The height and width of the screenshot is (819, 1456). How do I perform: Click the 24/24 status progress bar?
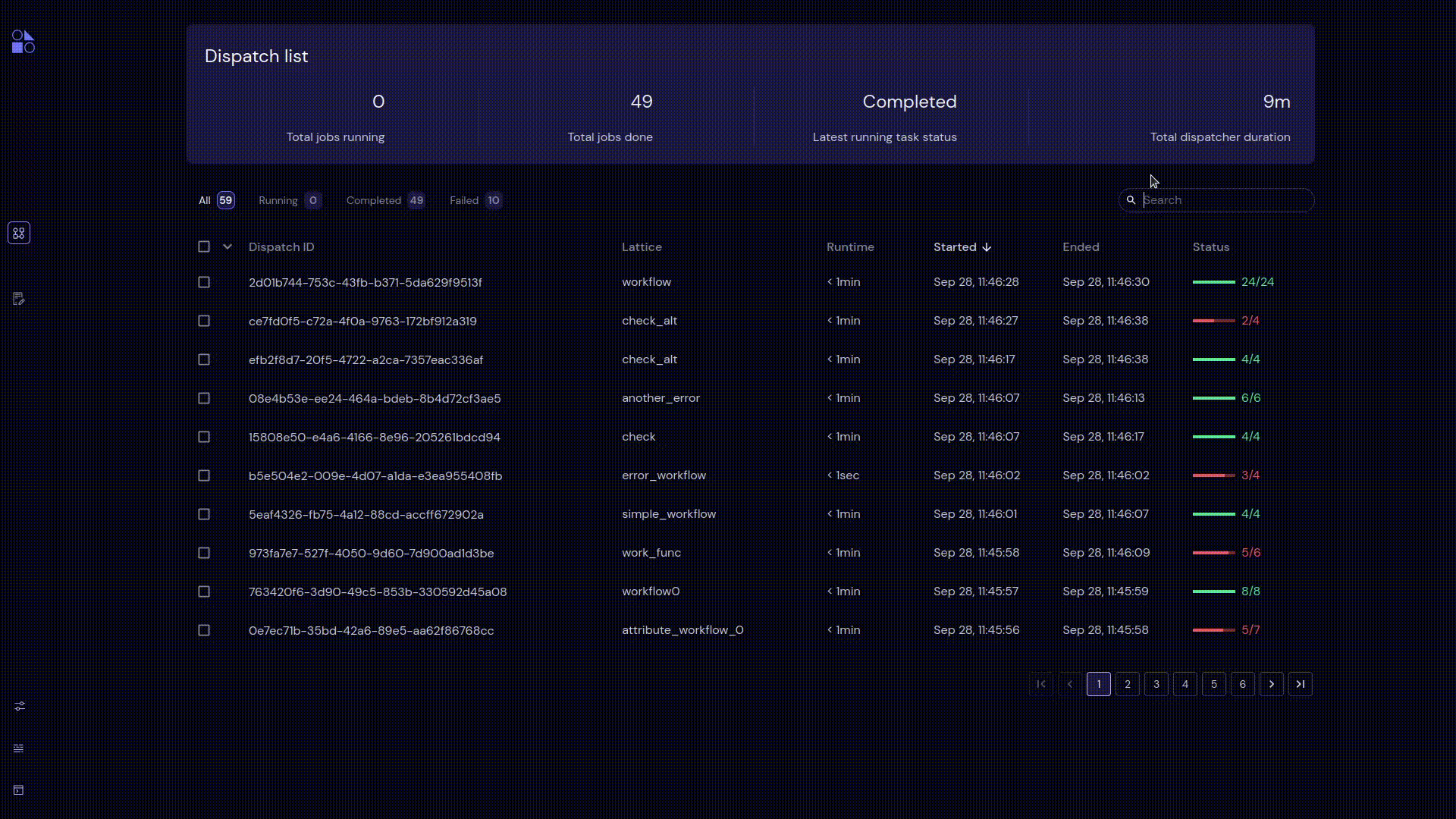coord(1214,282)
